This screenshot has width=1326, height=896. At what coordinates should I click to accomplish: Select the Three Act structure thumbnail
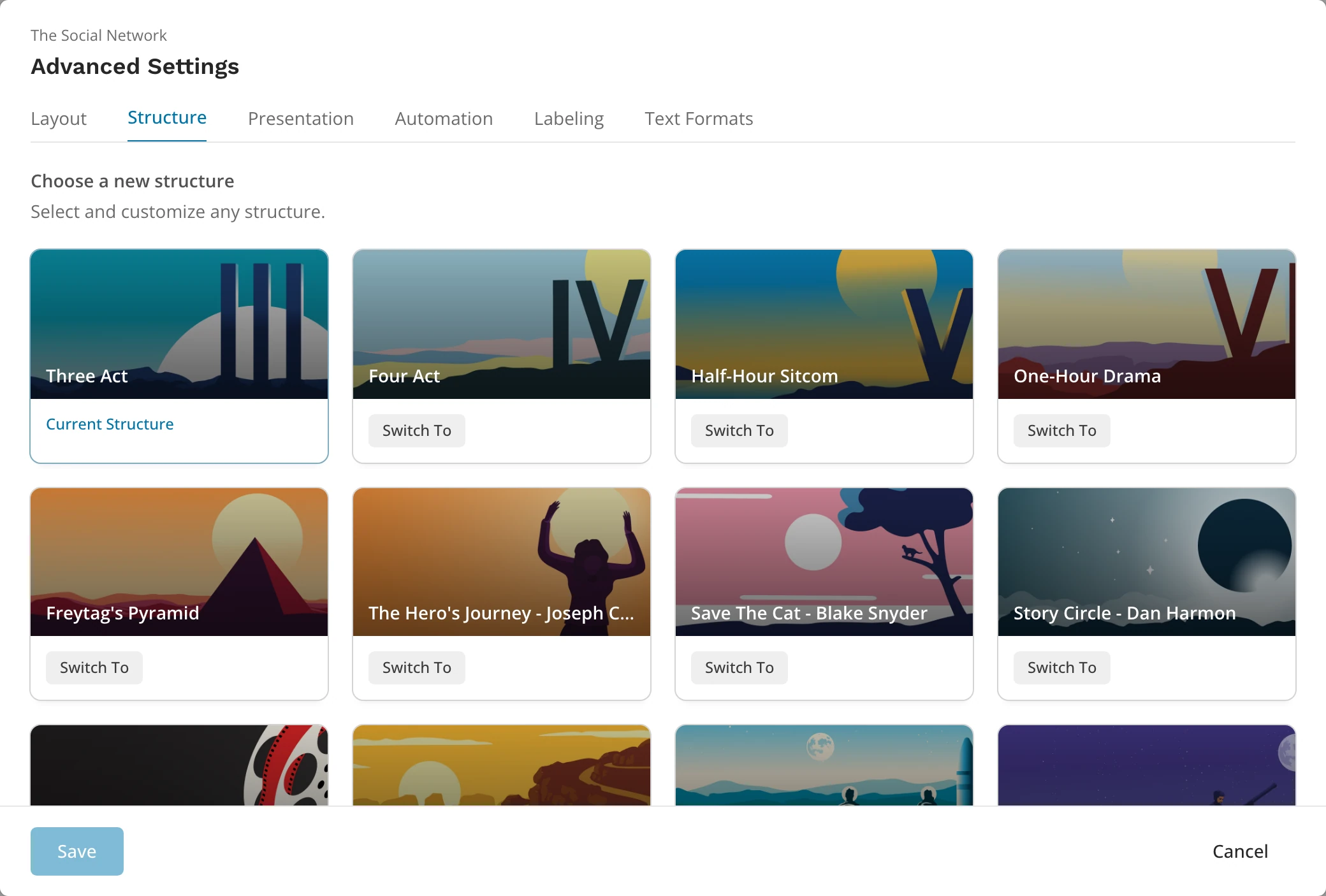click(x=179, y=324)
